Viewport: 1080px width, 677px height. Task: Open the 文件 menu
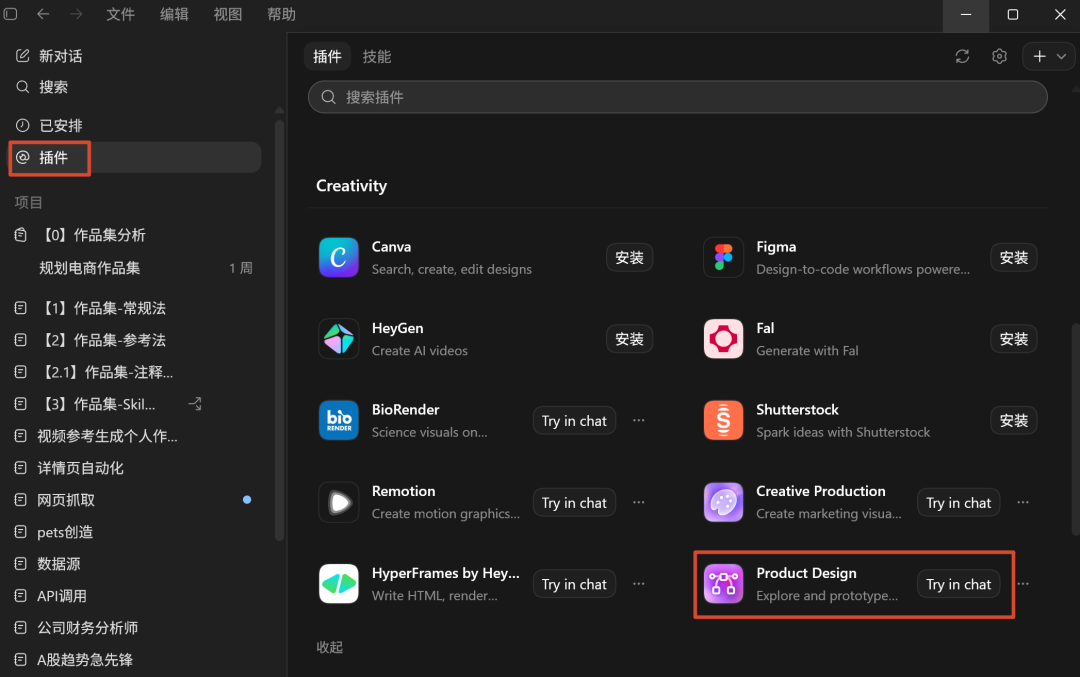121,14
